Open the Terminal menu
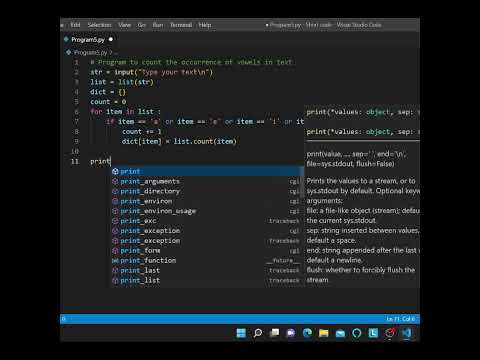 pos(181,25)
